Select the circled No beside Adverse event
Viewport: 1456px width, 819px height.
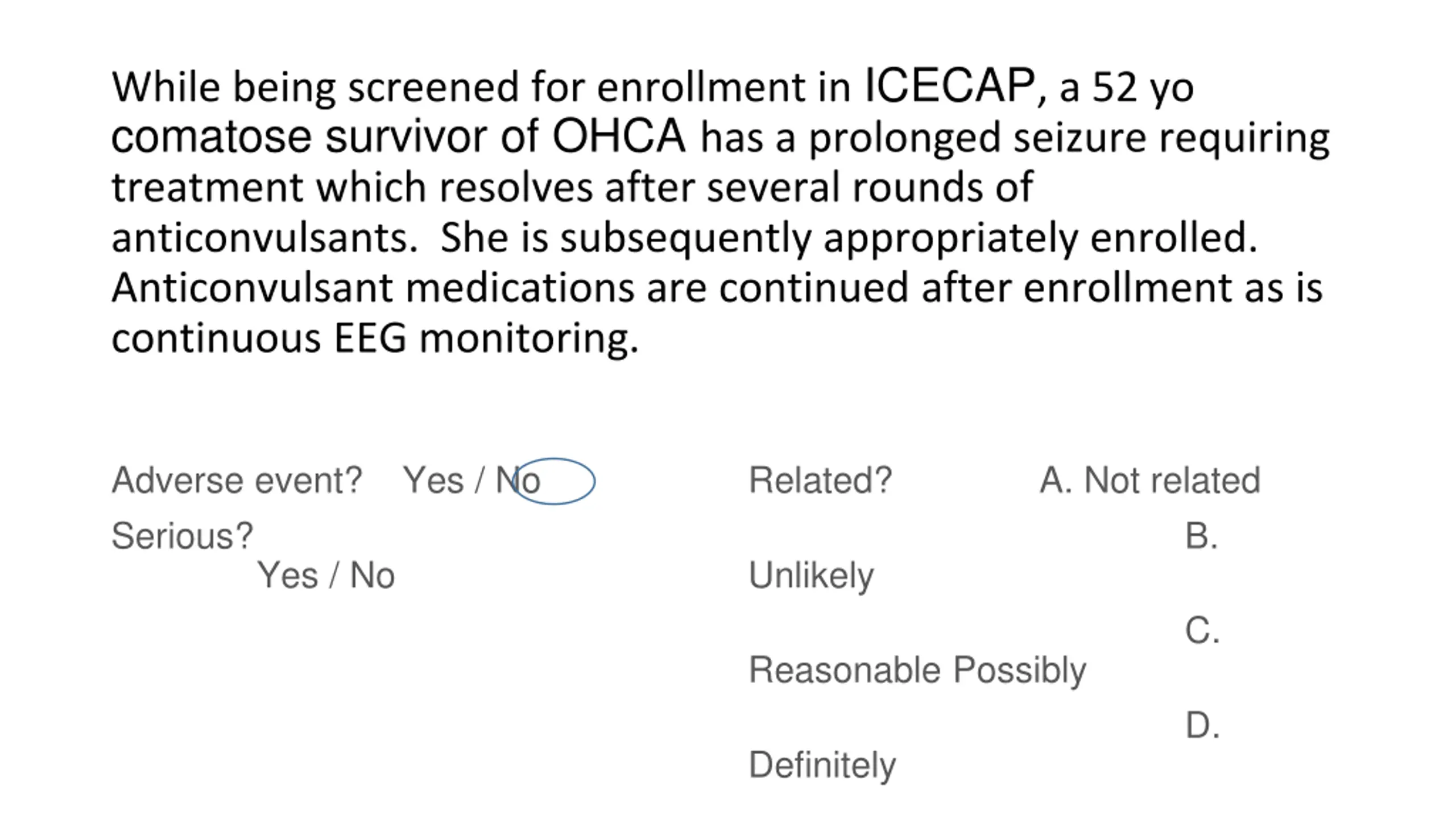(x=518, y=481)
